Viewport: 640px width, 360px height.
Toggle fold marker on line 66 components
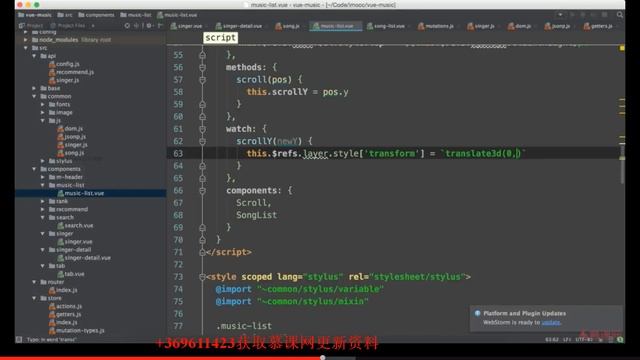point(202,191)
